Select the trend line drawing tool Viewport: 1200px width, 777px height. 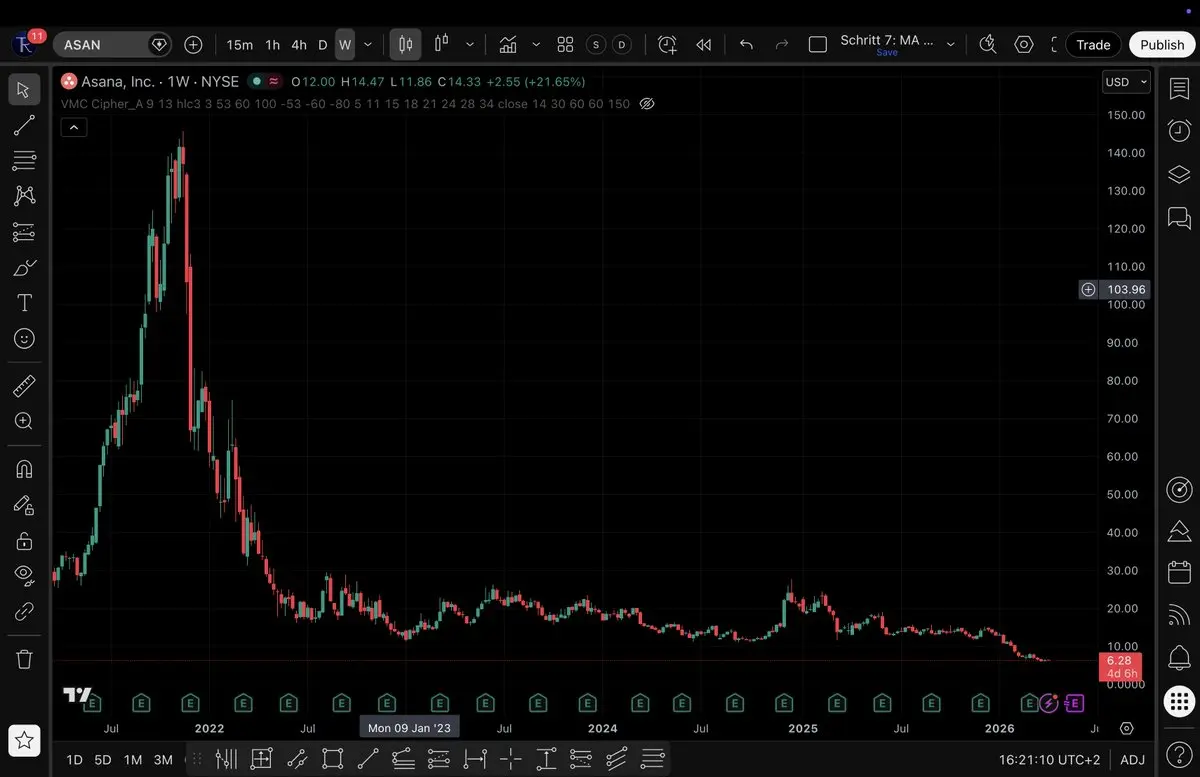(24, 125)
